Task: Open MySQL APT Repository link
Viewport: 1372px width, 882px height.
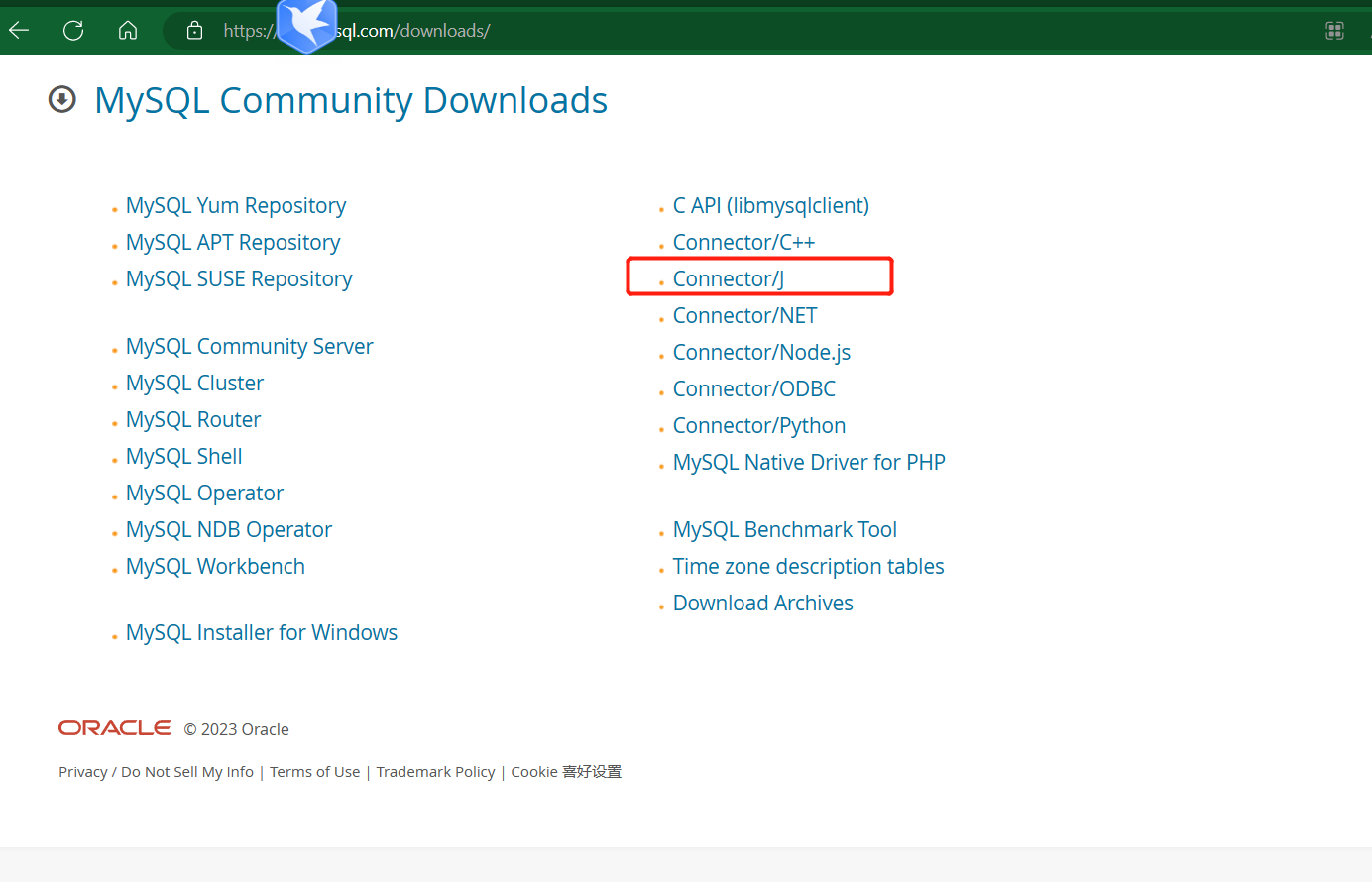Action: 233,243
